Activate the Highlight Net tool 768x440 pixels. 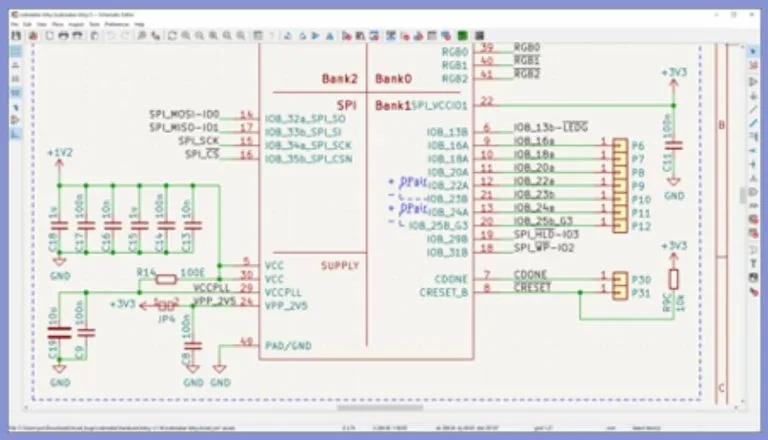click(753, 65)
